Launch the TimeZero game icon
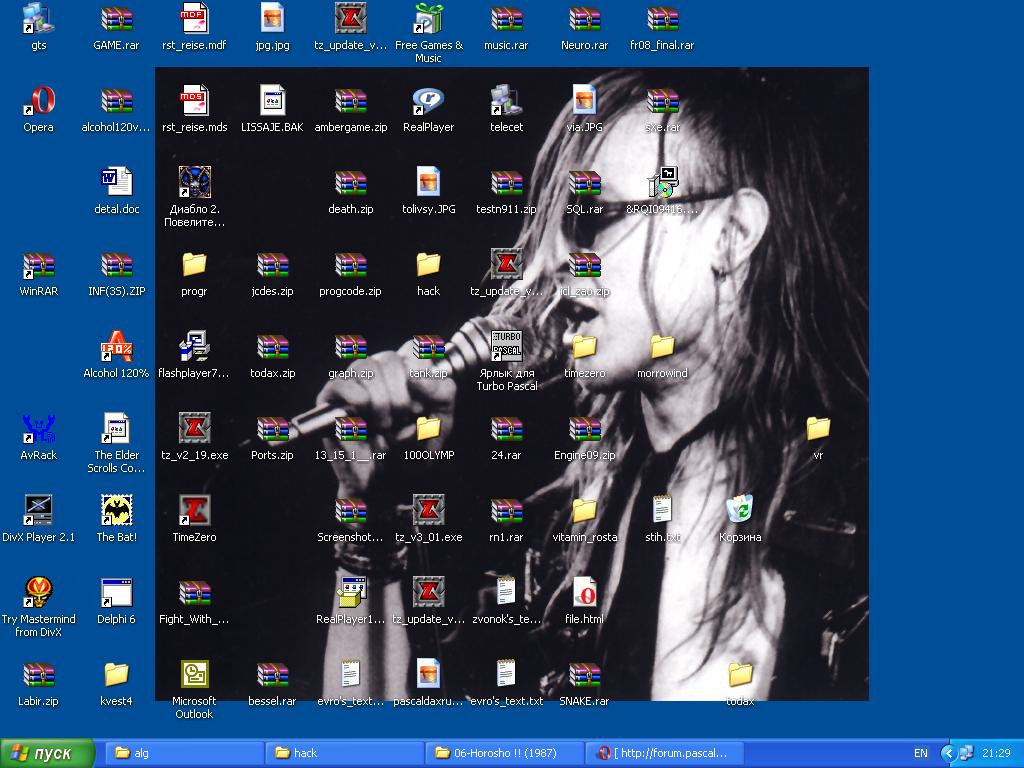Viewport: 1024px width, 768px height. 194,511
